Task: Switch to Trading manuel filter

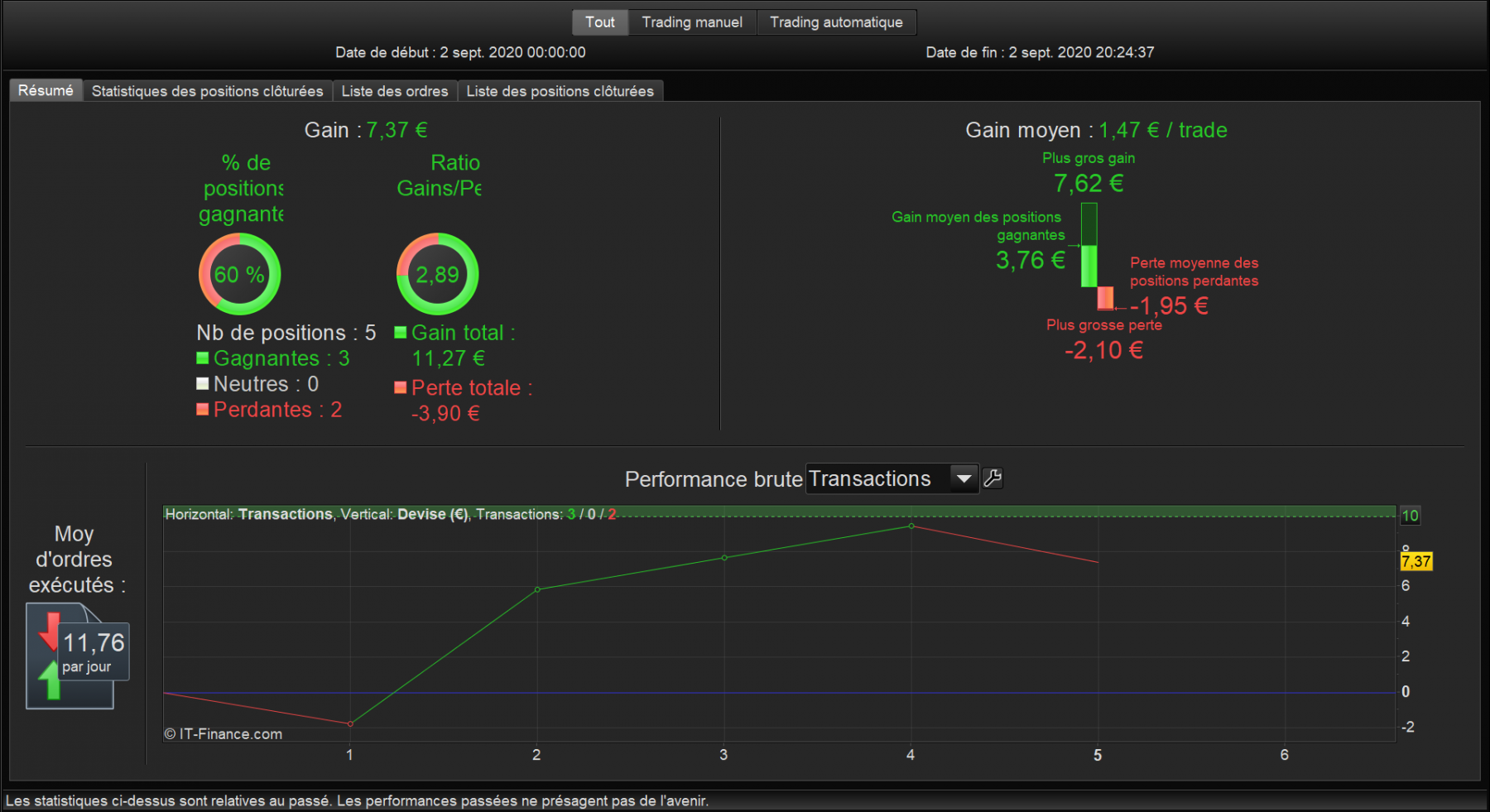Action: click(692, 22)
